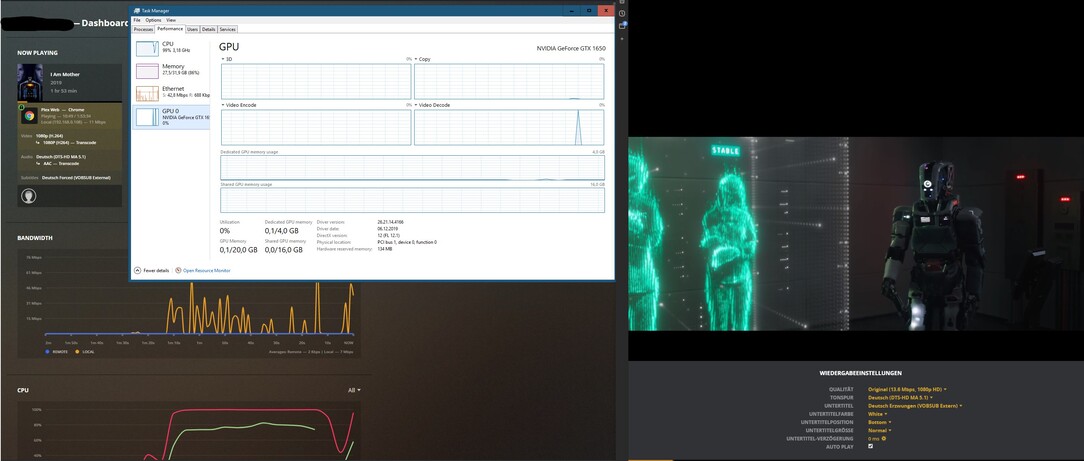The image size is (1084, 461).
Task: Select the CPU performance graph thumbnail
Action: coord(147,48)
